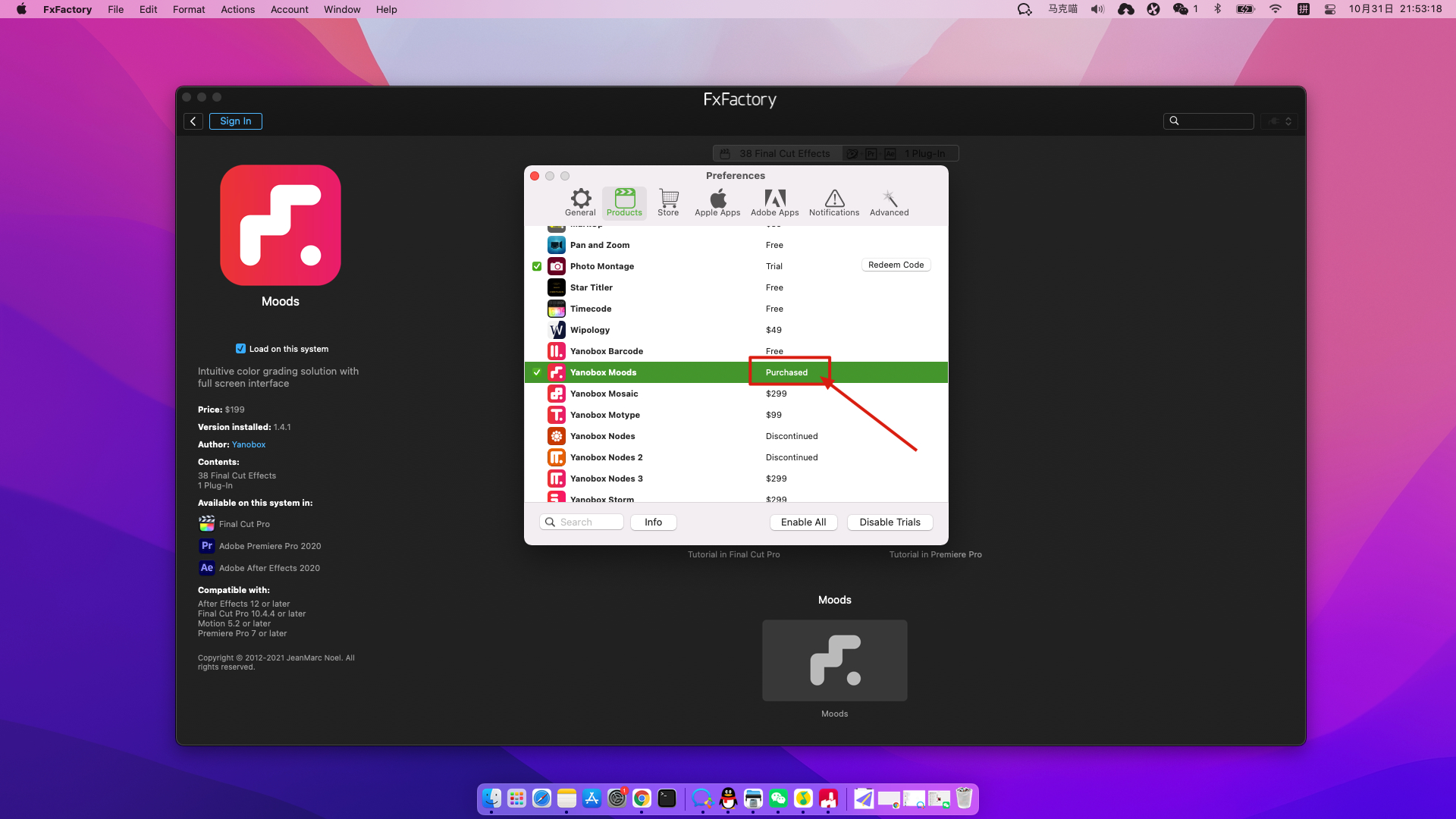Open the view popup at top right

pyautogui.click(x=1279, y=121)
